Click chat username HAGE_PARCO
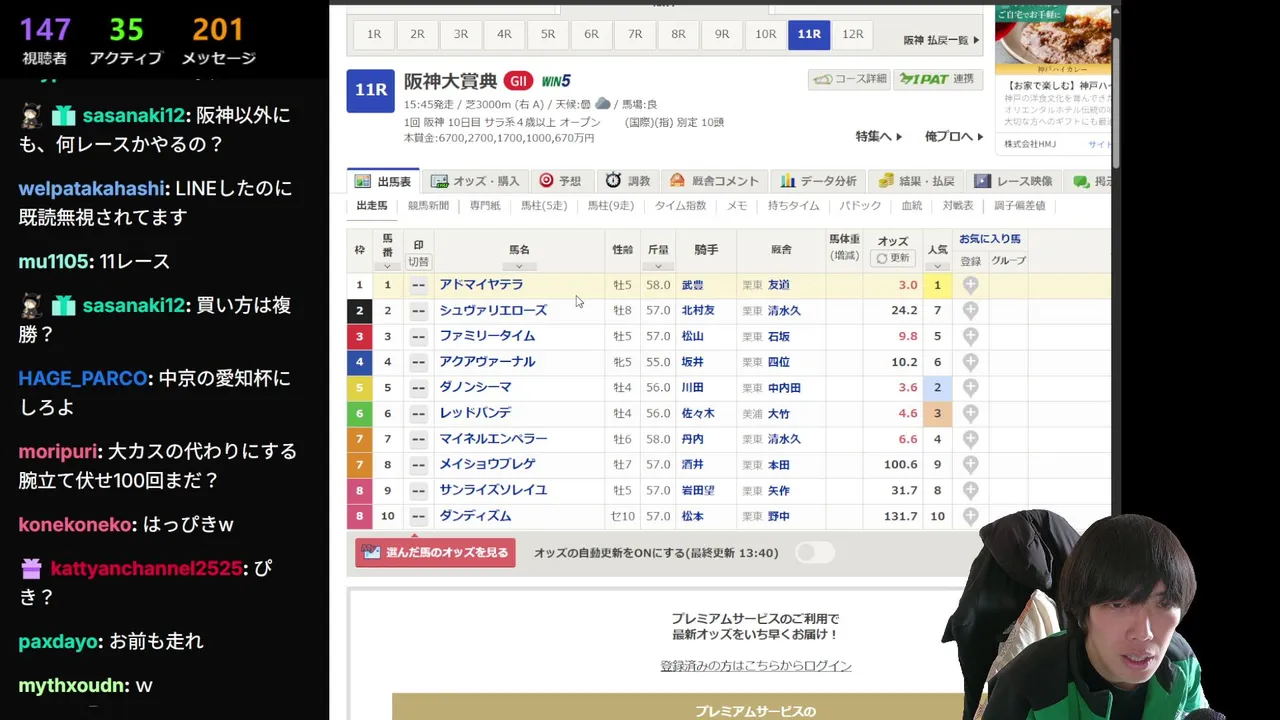 pyautogui.click(x=84, y=379)
